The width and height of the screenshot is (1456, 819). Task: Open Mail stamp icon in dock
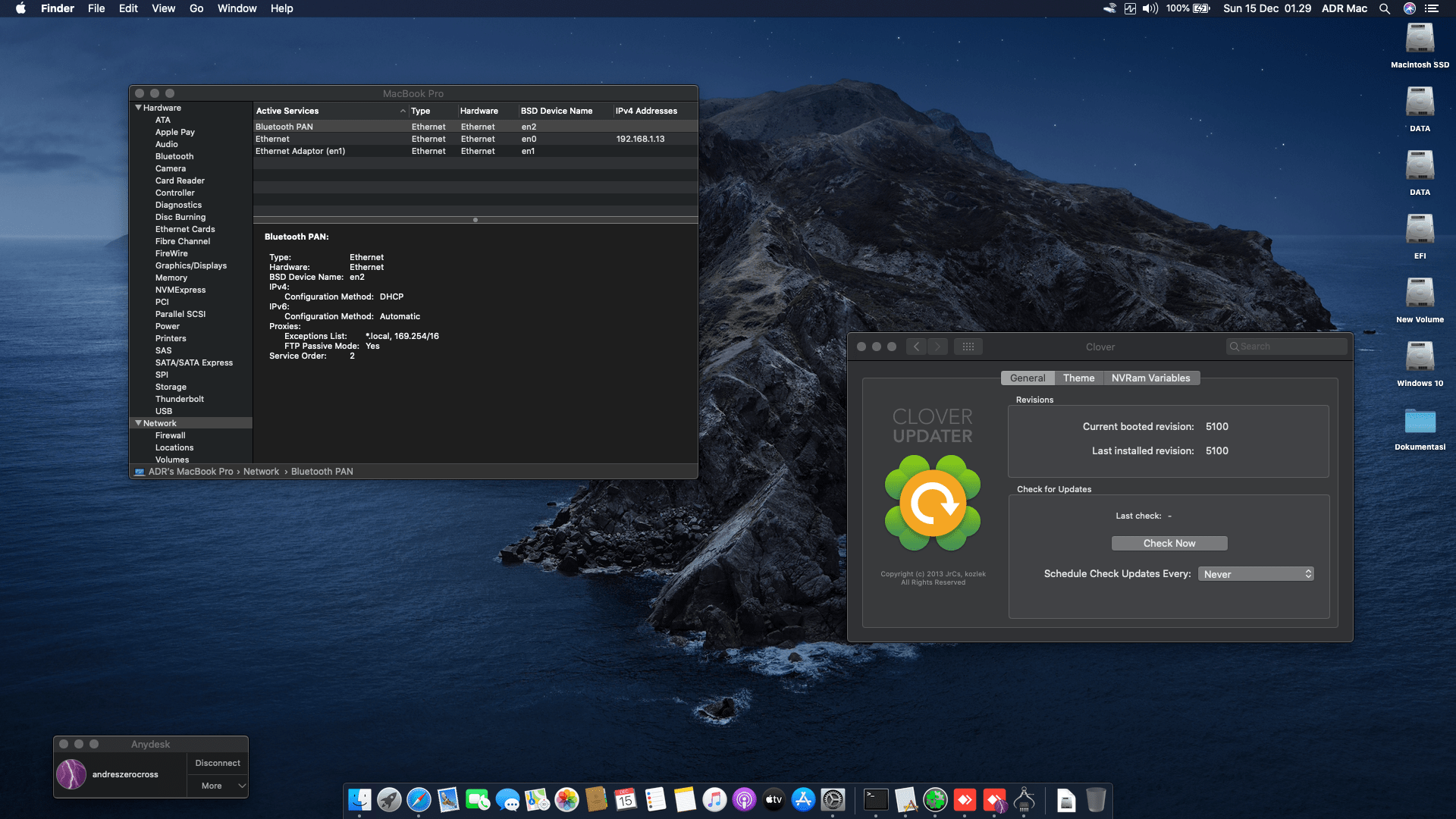point(448,799)
